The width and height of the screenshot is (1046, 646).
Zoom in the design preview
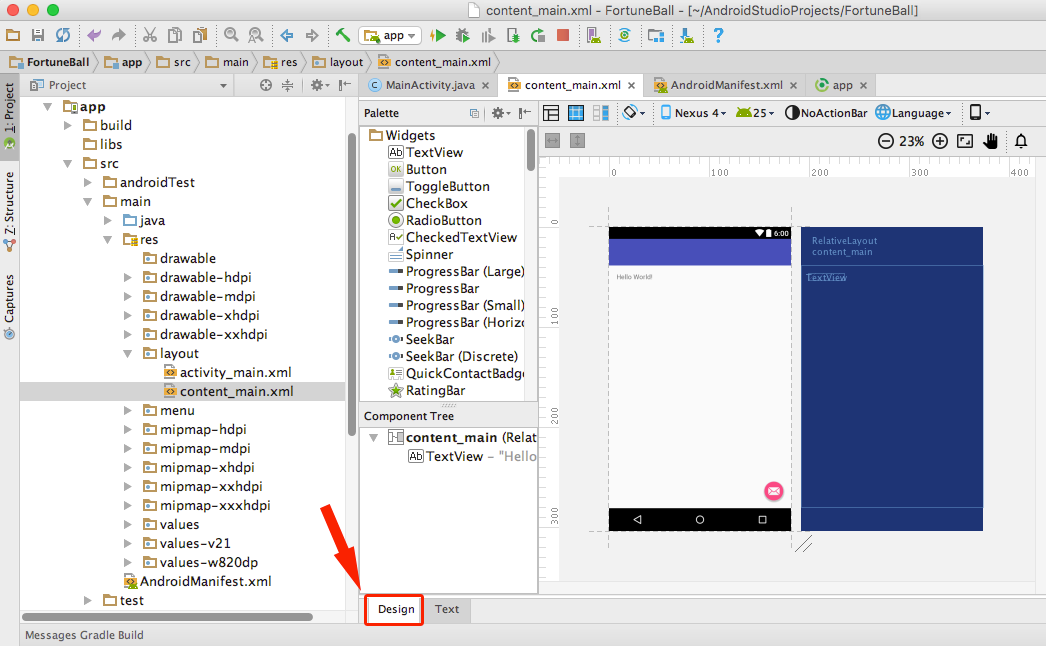pyautogui.click(x=939, y=141)
